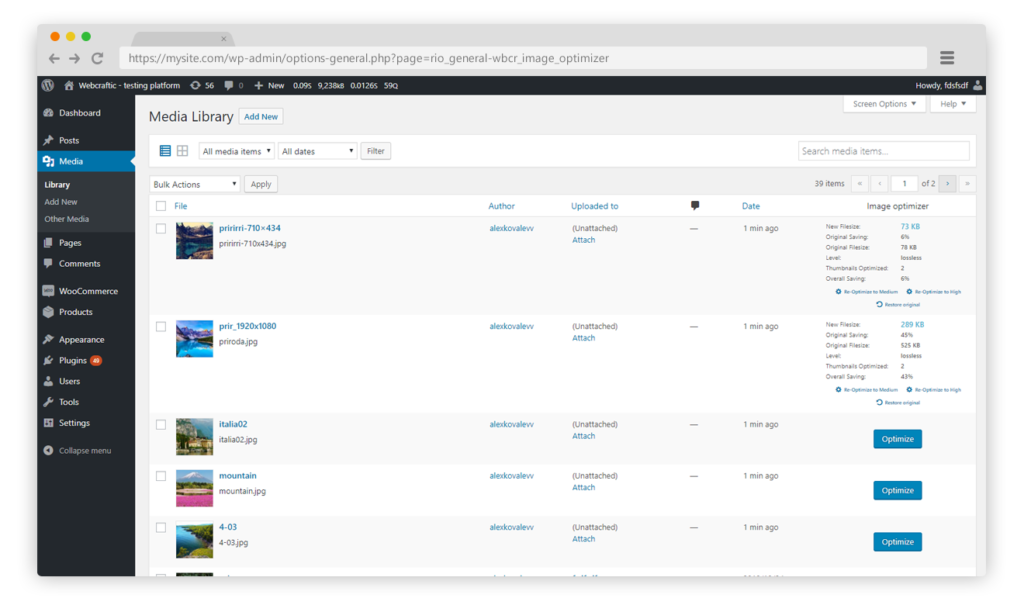Optimize the 4-03 image
This screenshot has width=1024, height=605.
point(897,542)
